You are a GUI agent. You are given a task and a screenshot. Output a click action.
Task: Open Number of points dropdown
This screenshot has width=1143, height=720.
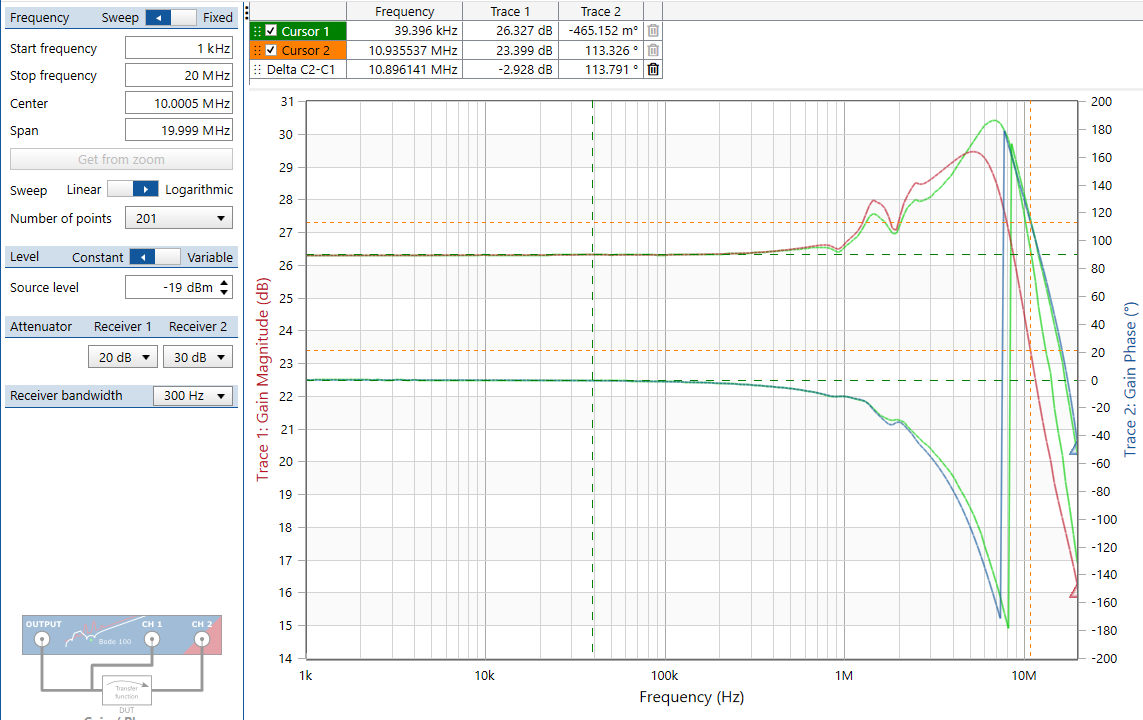pyautogui.click(x=179, y=218)
